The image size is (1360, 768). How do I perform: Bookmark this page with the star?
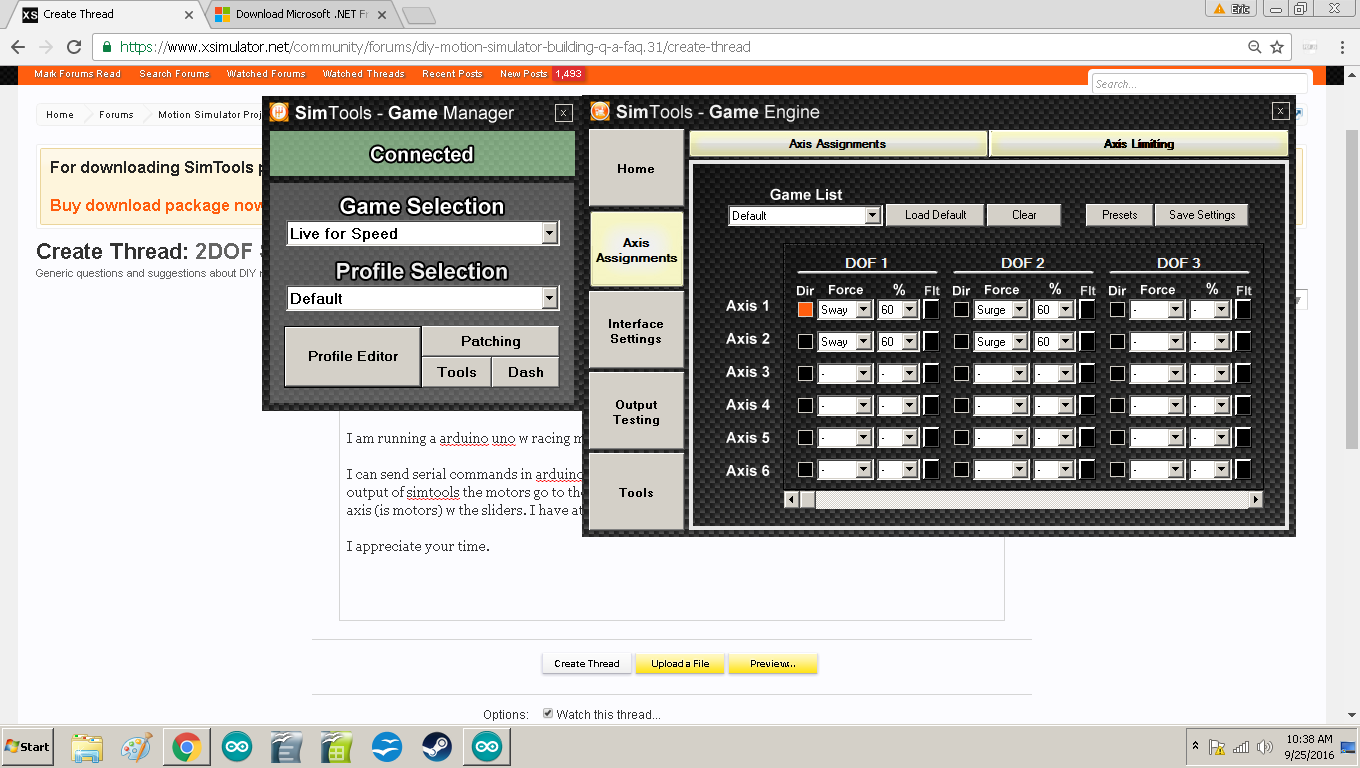1277,47
